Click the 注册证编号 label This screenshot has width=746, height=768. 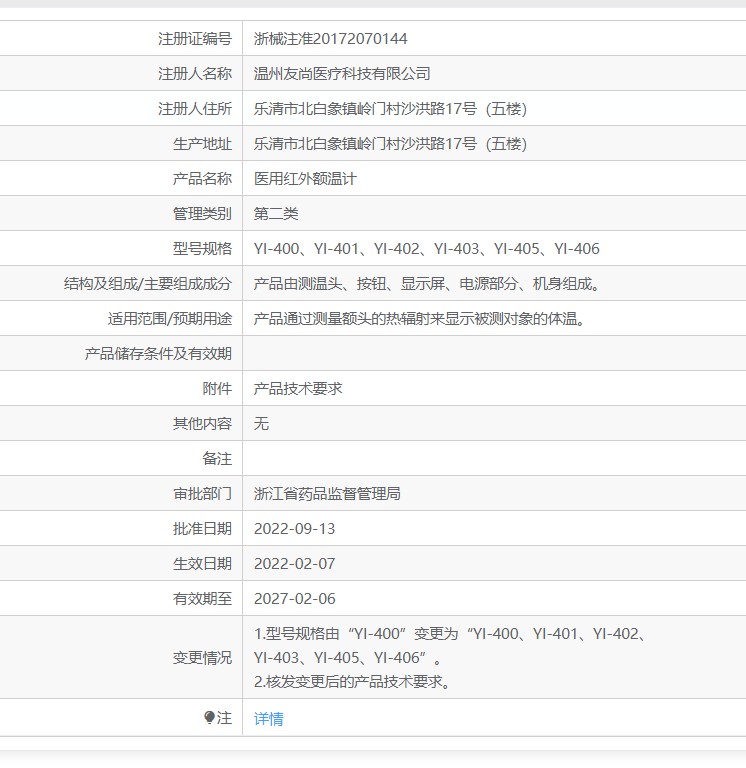[x=194, y=39]
